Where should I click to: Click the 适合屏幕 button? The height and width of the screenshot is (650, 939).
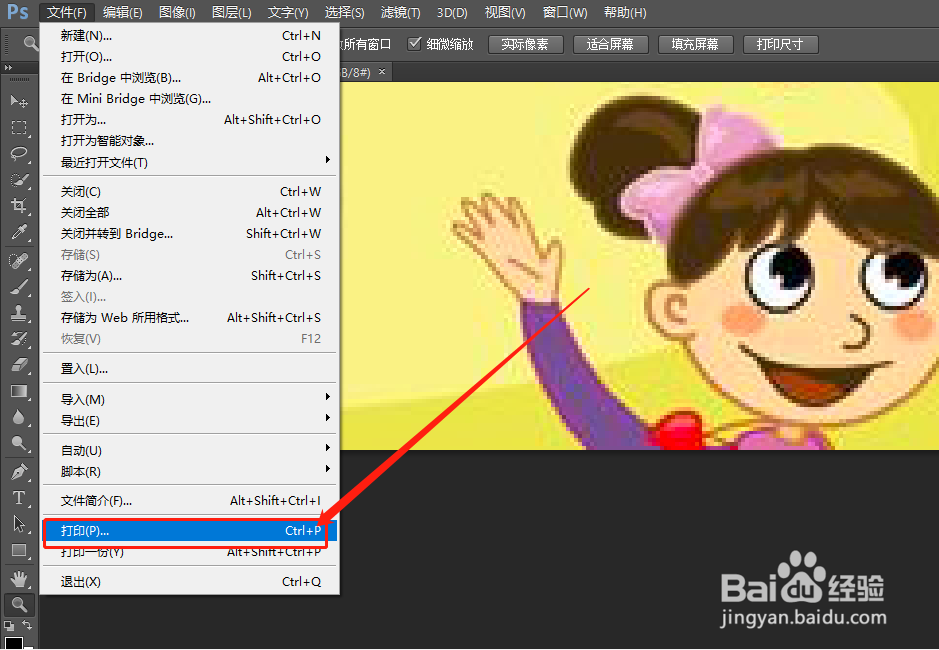(x=610, y=44)
